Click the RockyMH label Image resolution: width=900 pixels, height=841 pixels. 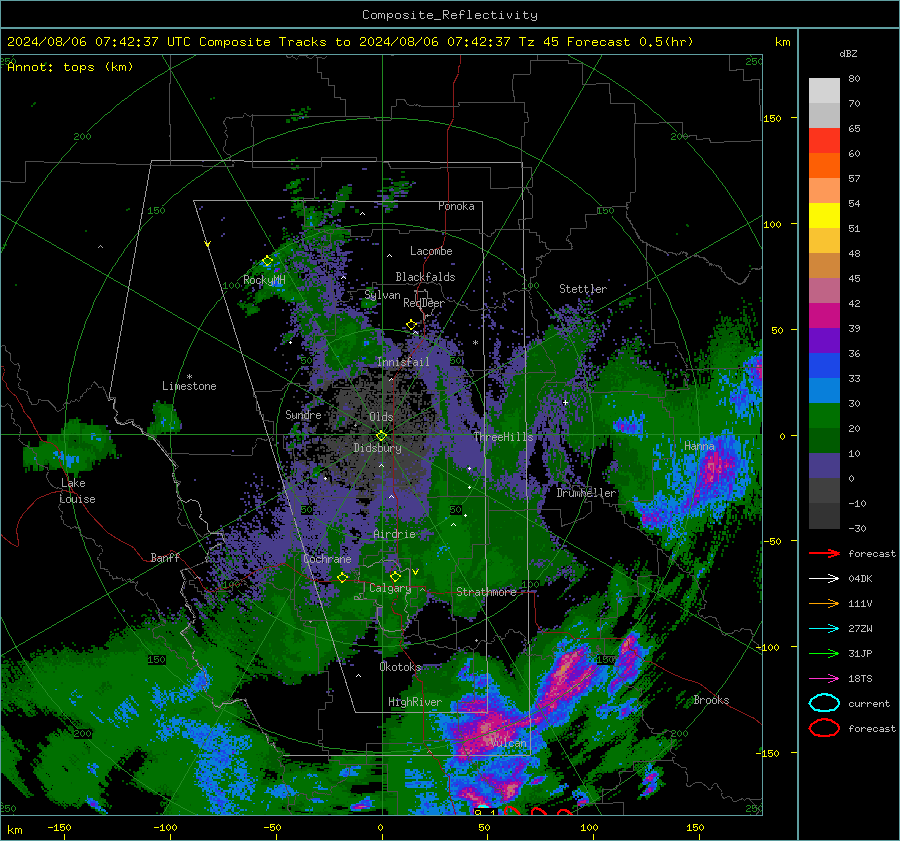[264, 280]
